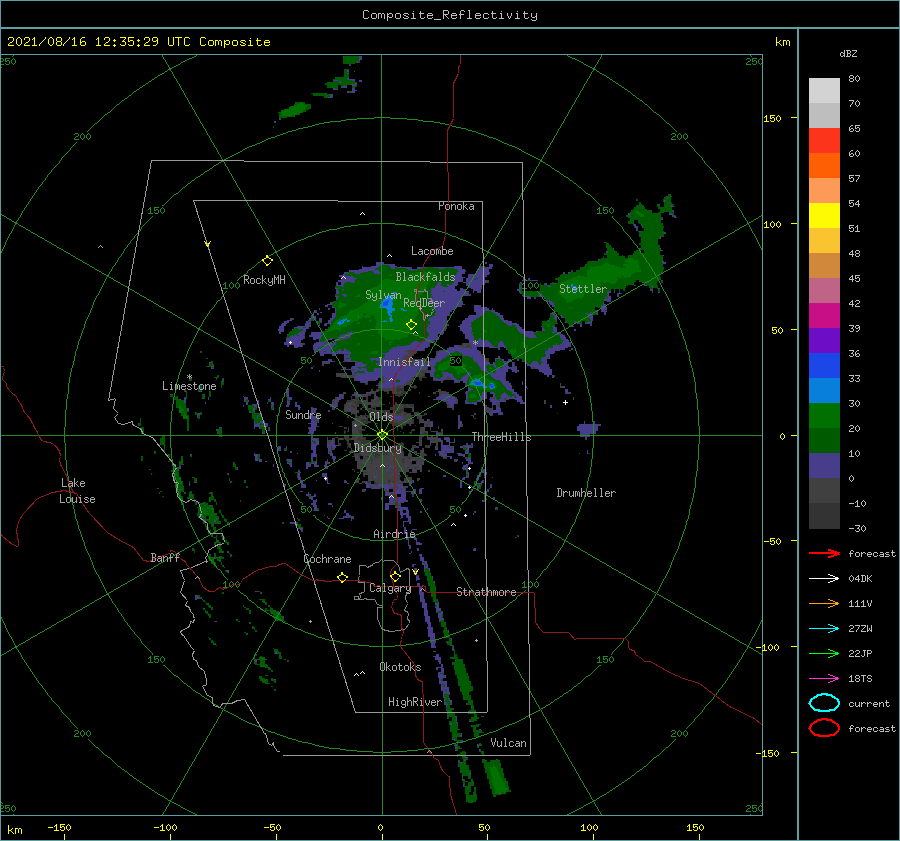Select the Lacombe label
The width and height of the screenshot is (900, 841).
coord(432,251)
